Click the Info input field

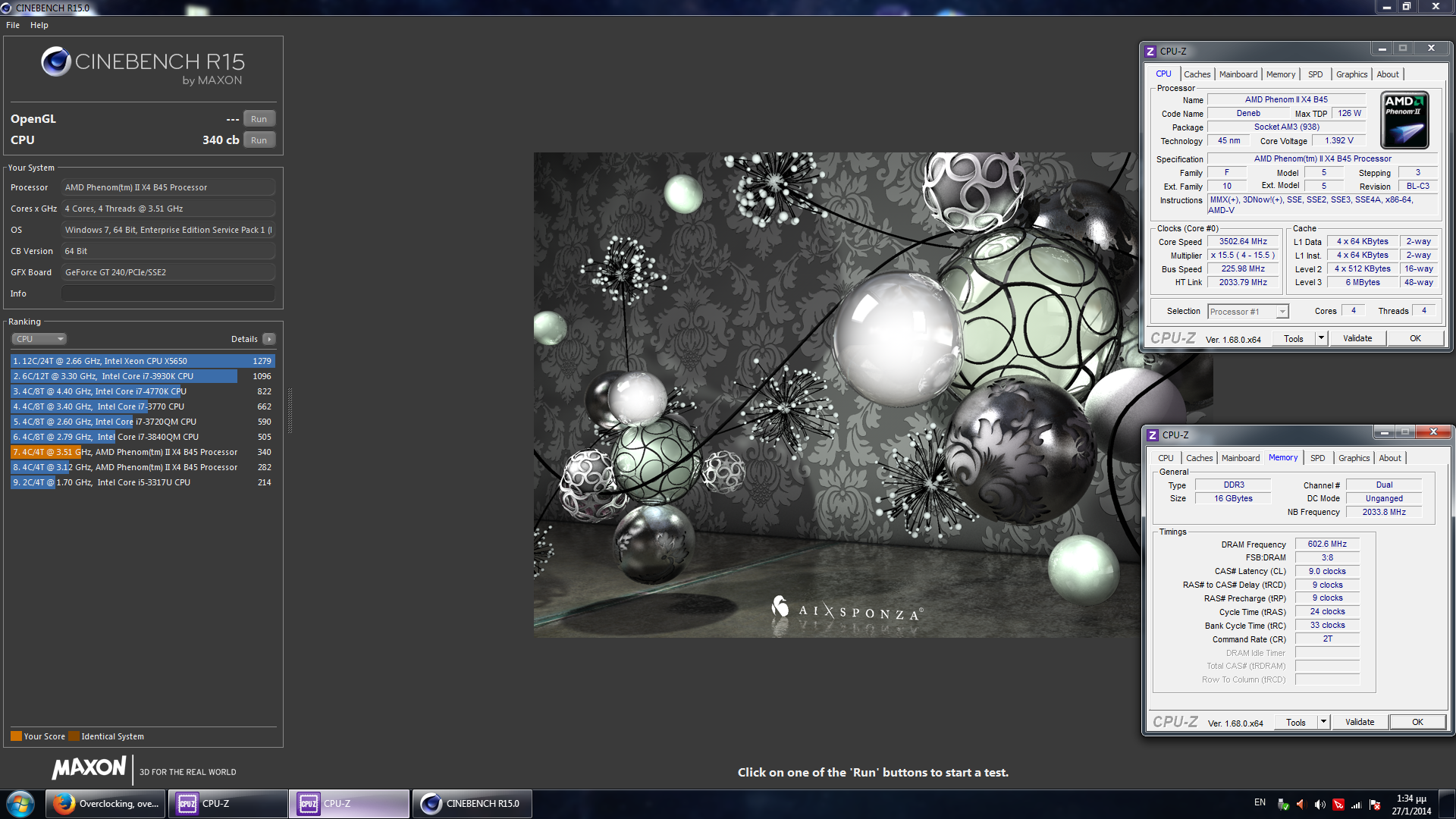[168, 293]
